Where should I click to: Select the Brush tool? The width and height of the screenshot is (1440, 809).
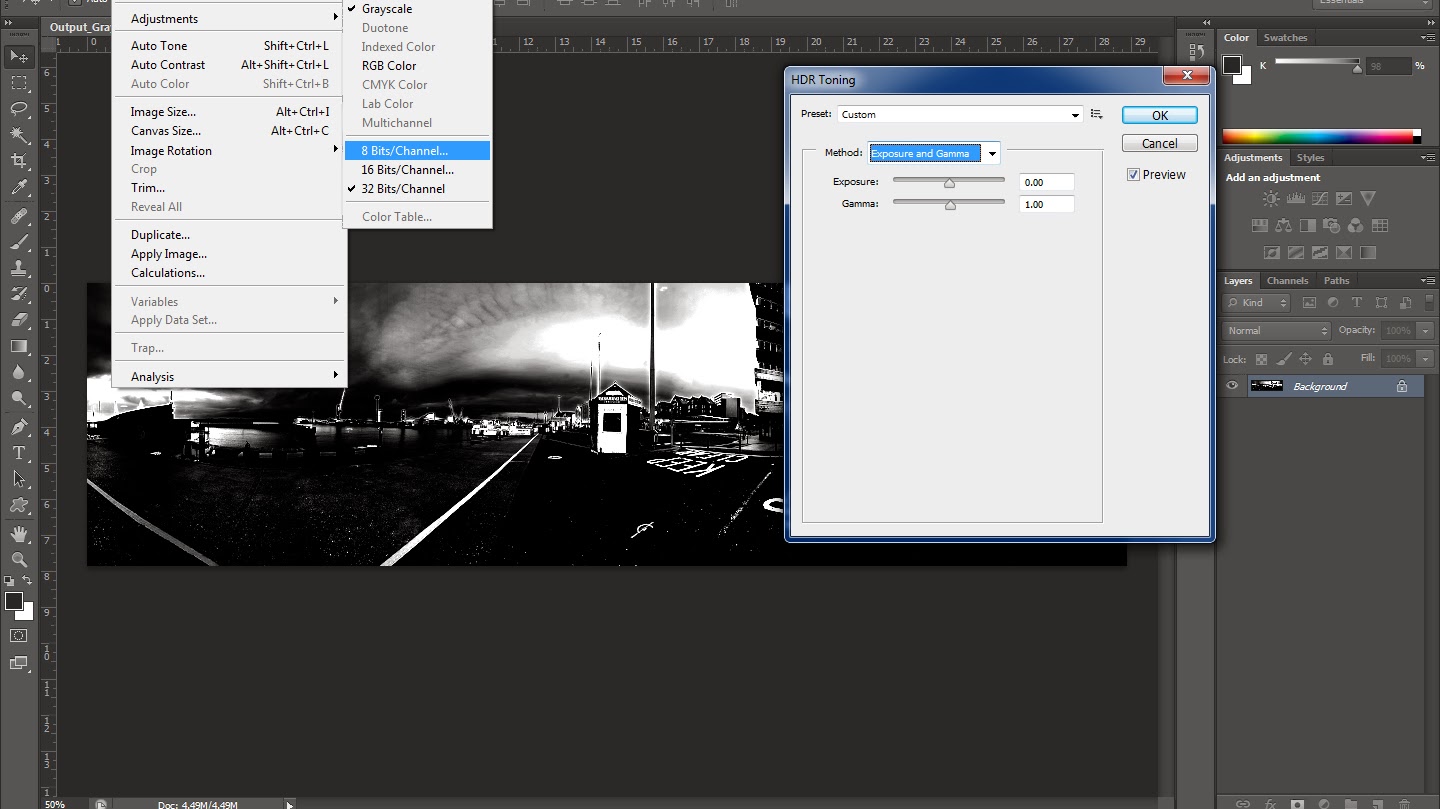(x=19, y=242)
